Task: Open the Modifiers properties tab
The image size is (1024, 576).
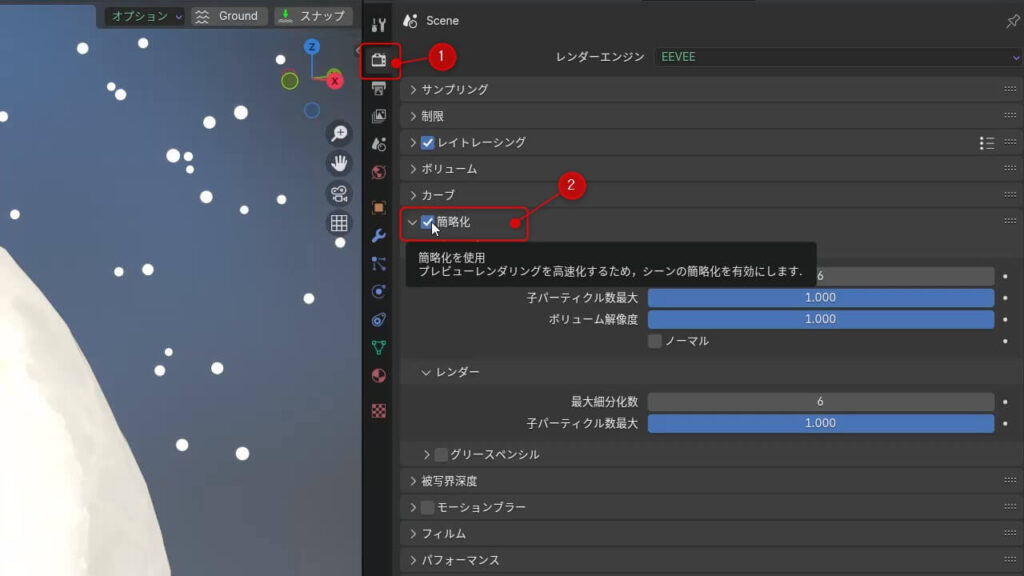Action: pos(379,236)
